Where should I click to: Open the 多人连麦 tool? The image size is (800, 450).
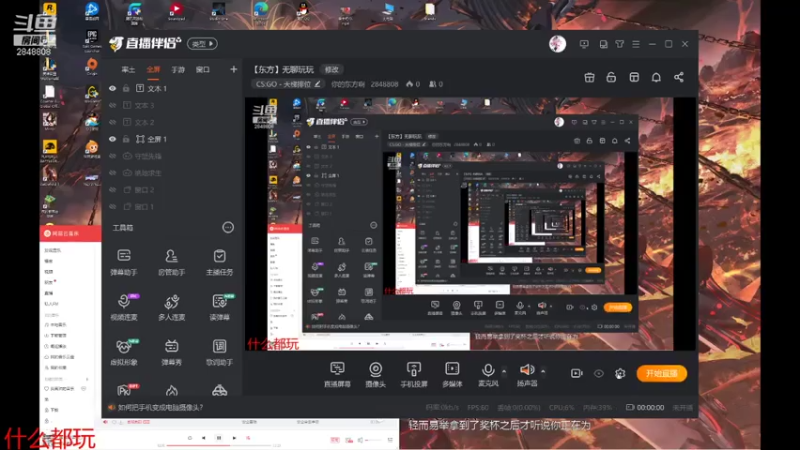coord(171,307)
